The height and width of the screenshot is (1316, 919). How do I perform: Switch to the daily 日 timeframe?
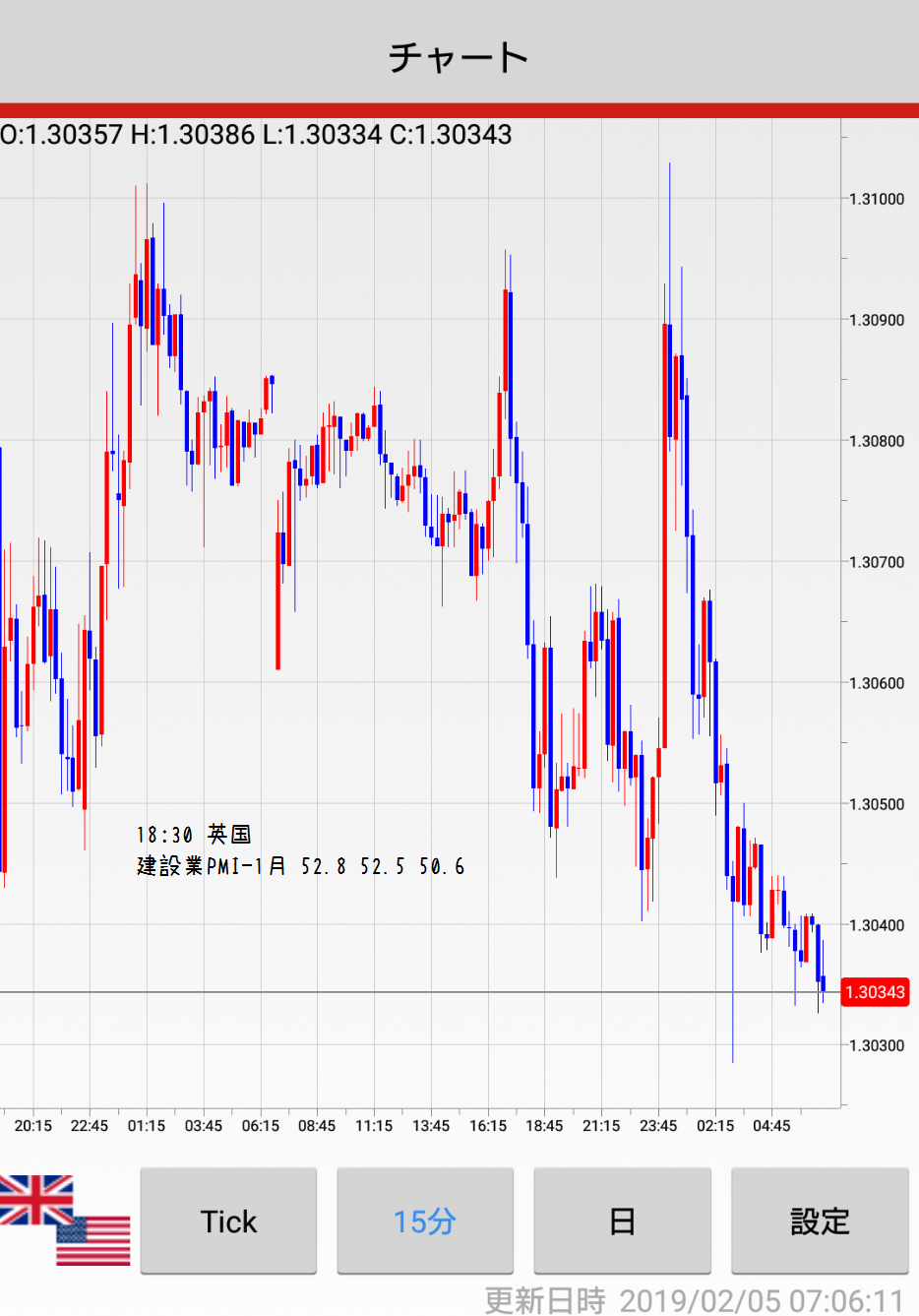click(x=622, y=1222)
